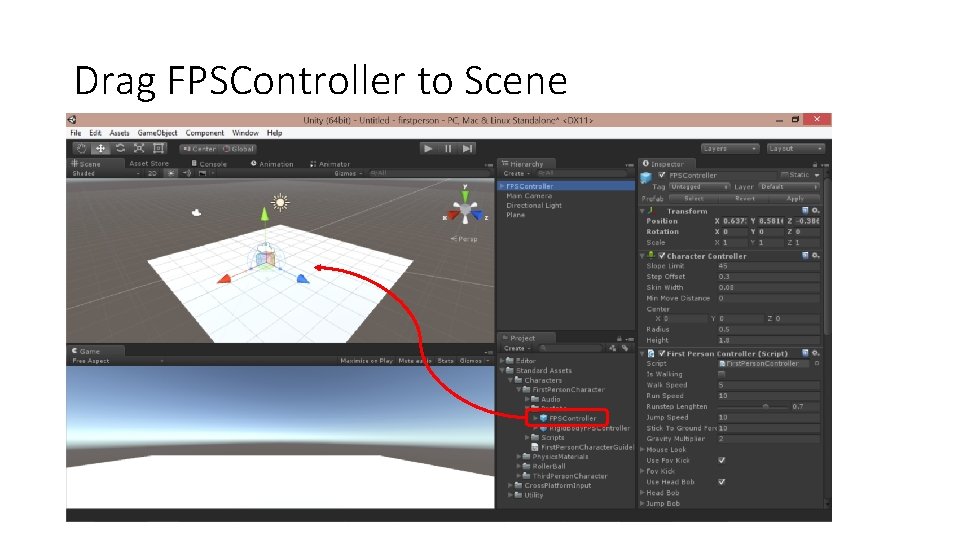The width and height of the screenshot is (960, 540).
Task: Click the Walk Speed input field
Action: (768, 385)
